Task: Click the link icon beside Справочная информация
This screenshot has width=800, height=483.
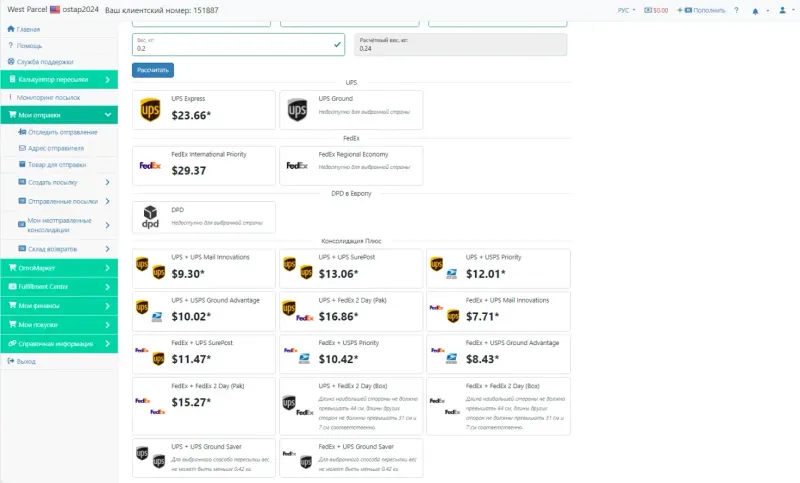Action: 12,343
